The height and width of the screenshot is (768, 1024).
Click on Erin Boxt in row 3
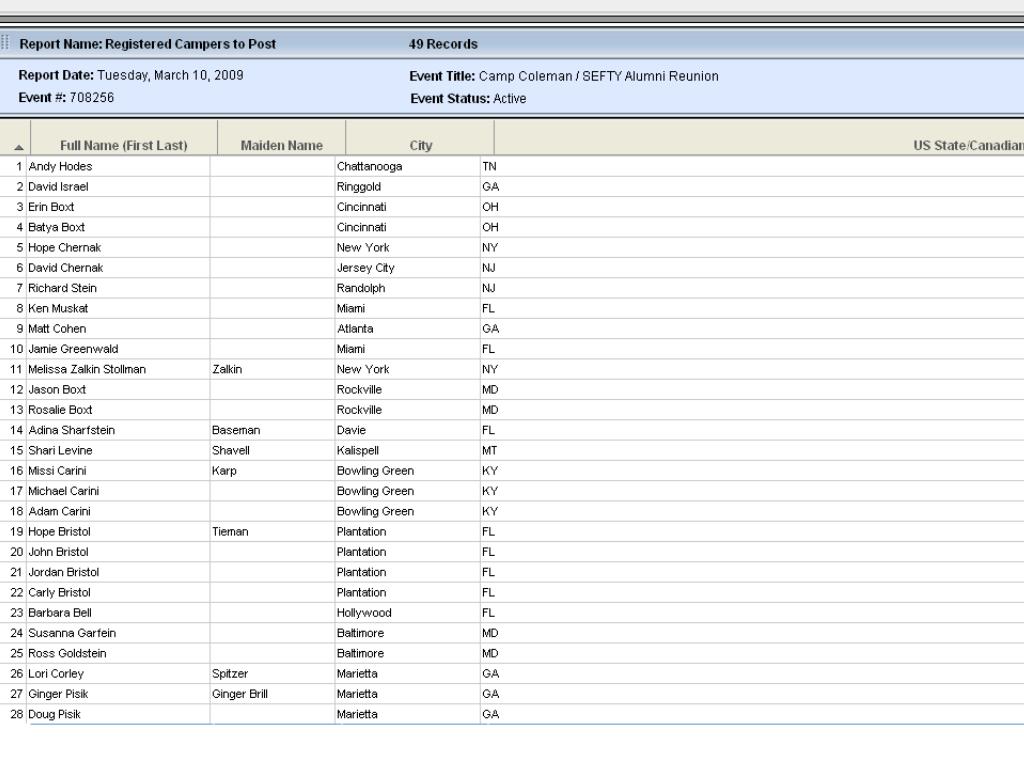point(51,207)
